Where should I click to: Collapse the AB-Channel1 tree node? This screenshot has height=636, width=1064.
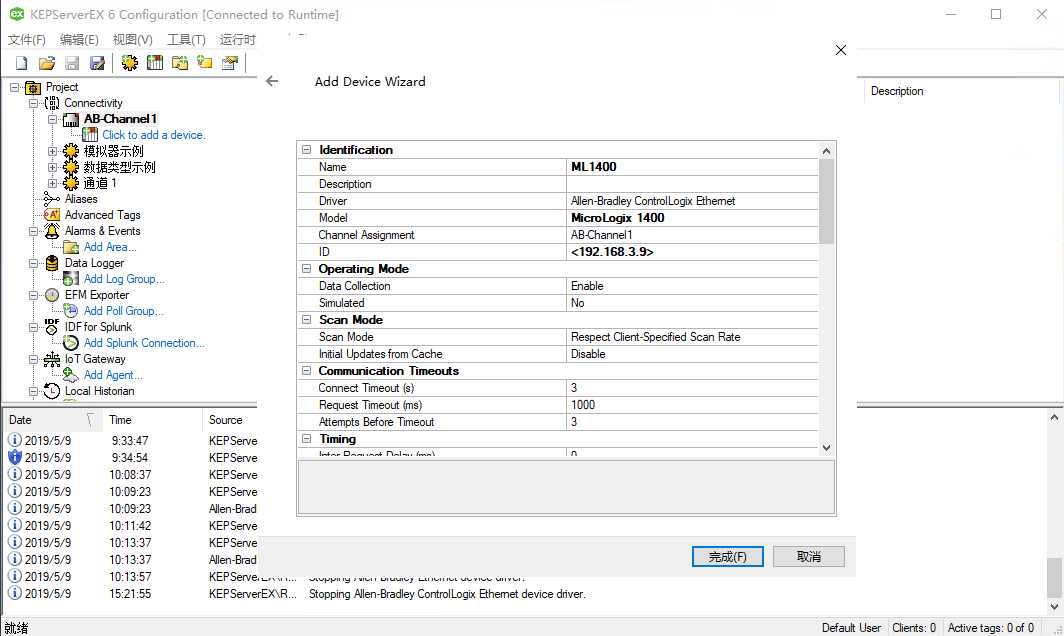click(52, 119)
